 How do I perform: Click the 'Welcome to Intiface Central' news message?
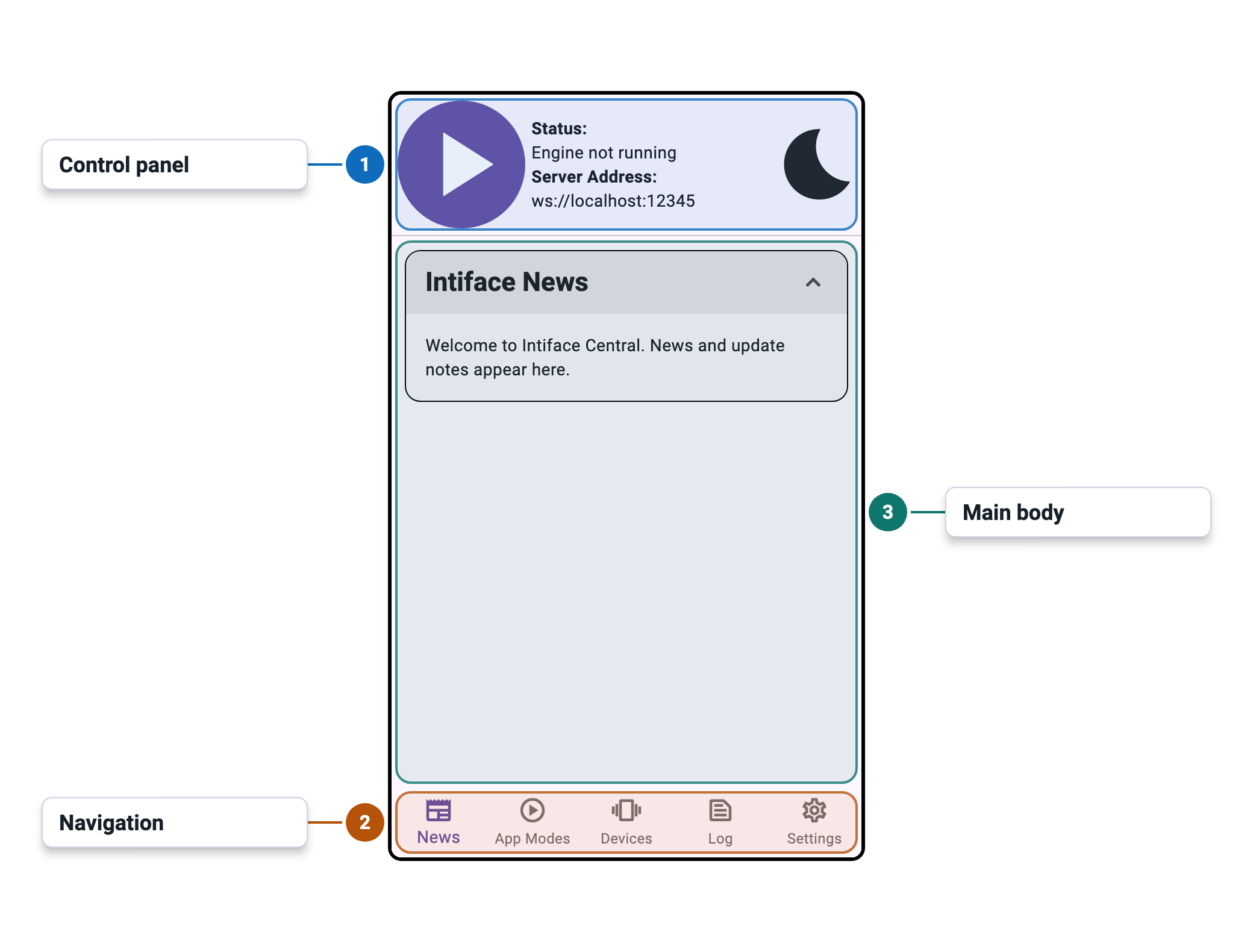pyautogui.click(x=605, y=357)
